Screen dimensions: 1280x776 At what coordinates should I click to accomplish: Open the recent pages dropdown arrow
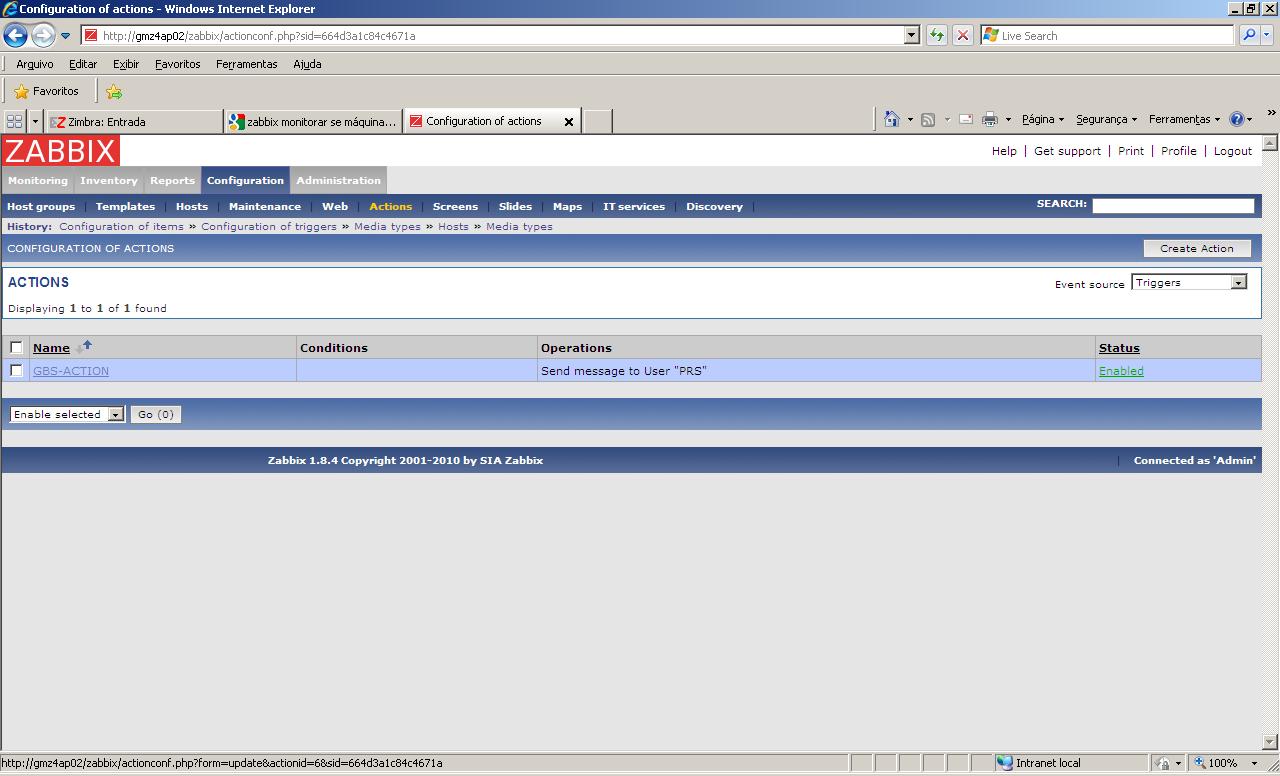[x=66, y=36]
